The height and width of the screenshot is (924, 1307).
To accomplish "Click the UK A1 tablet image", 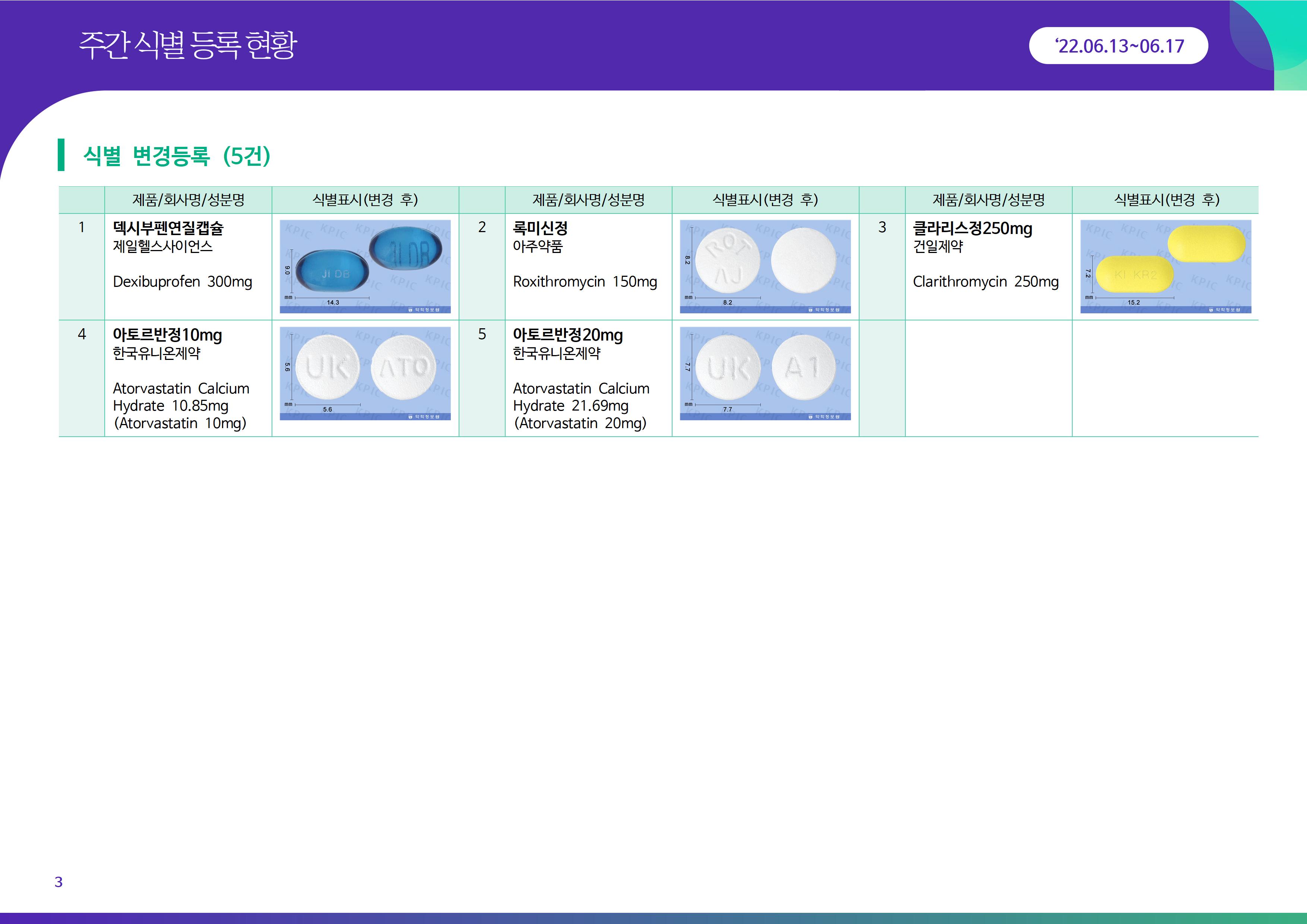I will (x=765, y=373).
